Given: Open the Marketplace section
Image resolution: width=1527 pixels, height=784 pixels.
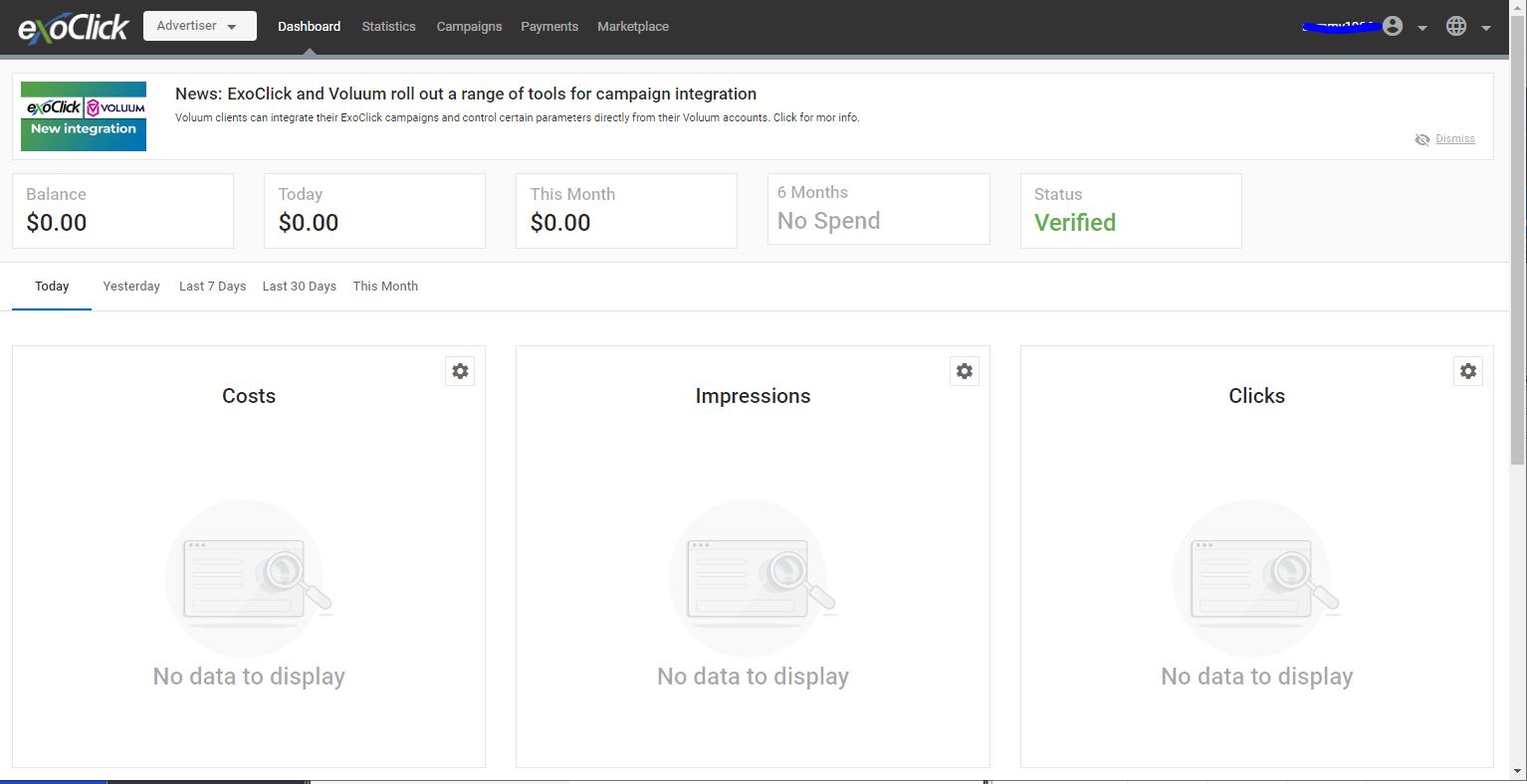Looking at the screenshot, I should pyautogui.click(x=633, y=27).
